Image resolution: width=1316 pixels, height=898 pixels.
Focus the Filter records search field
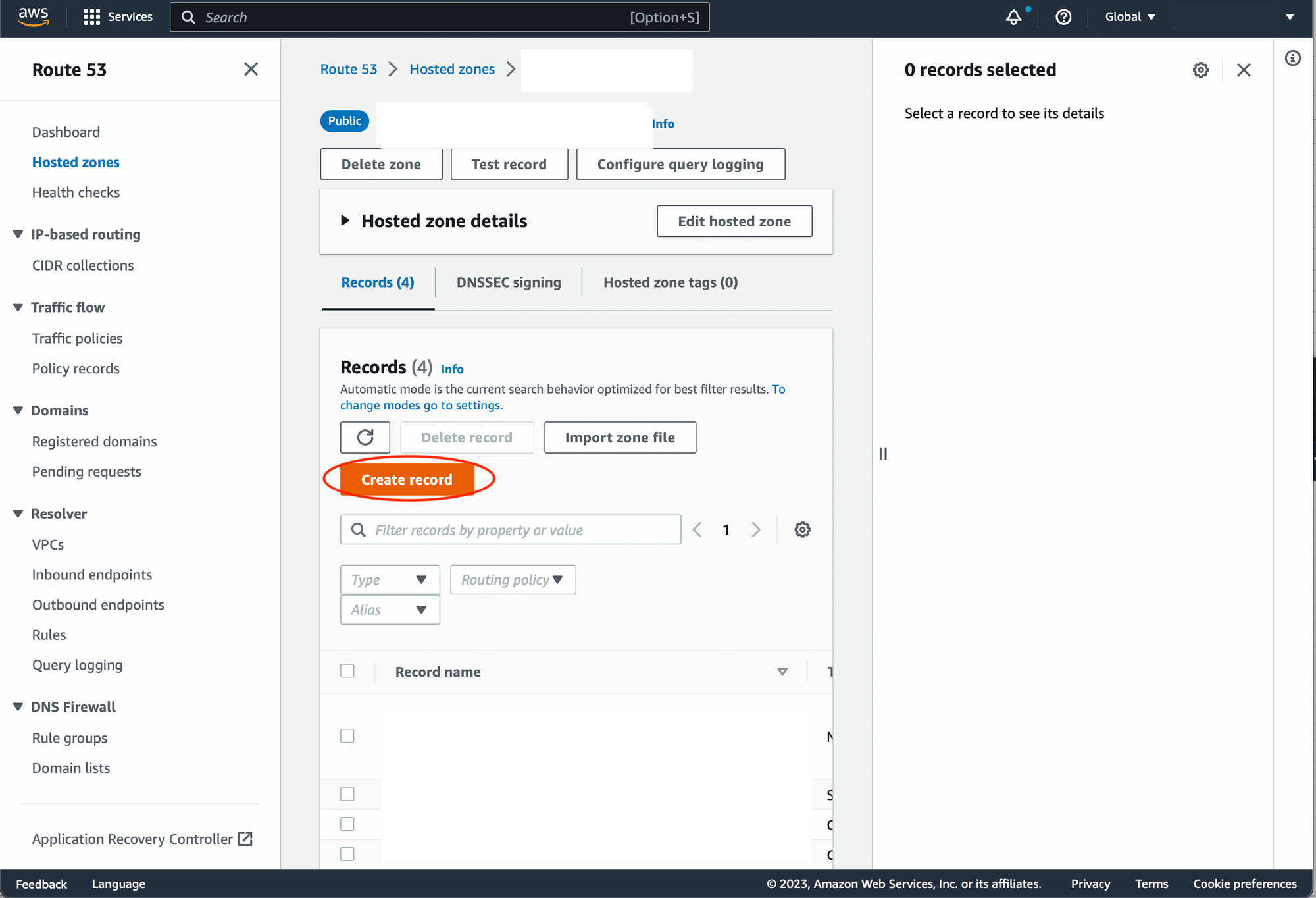[511, 529]
